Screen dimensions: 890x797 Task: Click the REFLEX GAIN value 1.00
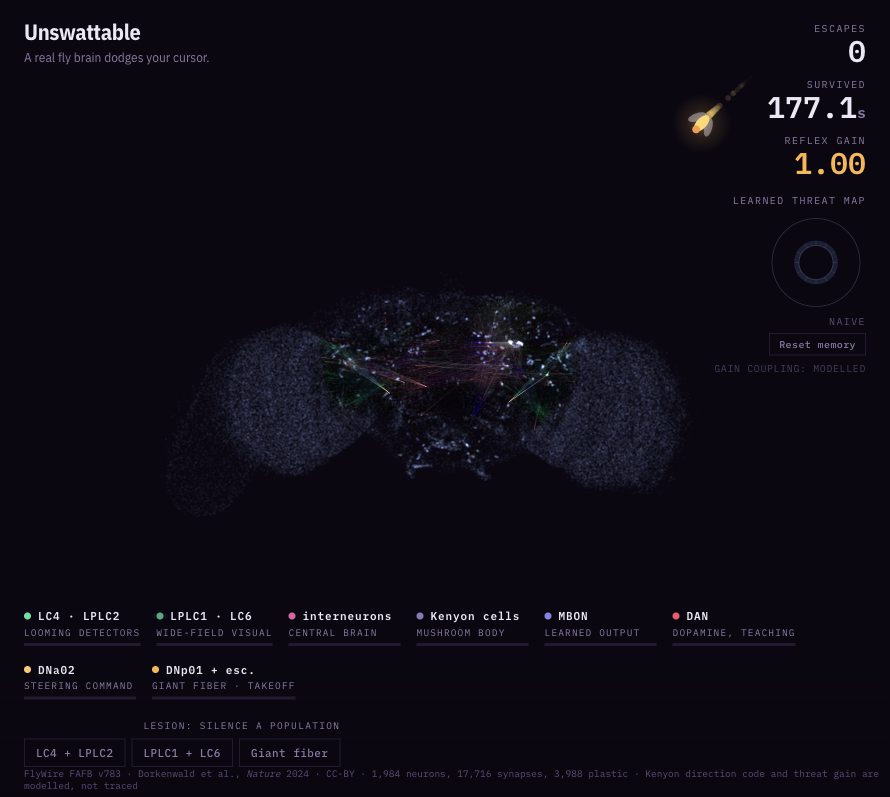pos(830,164)
